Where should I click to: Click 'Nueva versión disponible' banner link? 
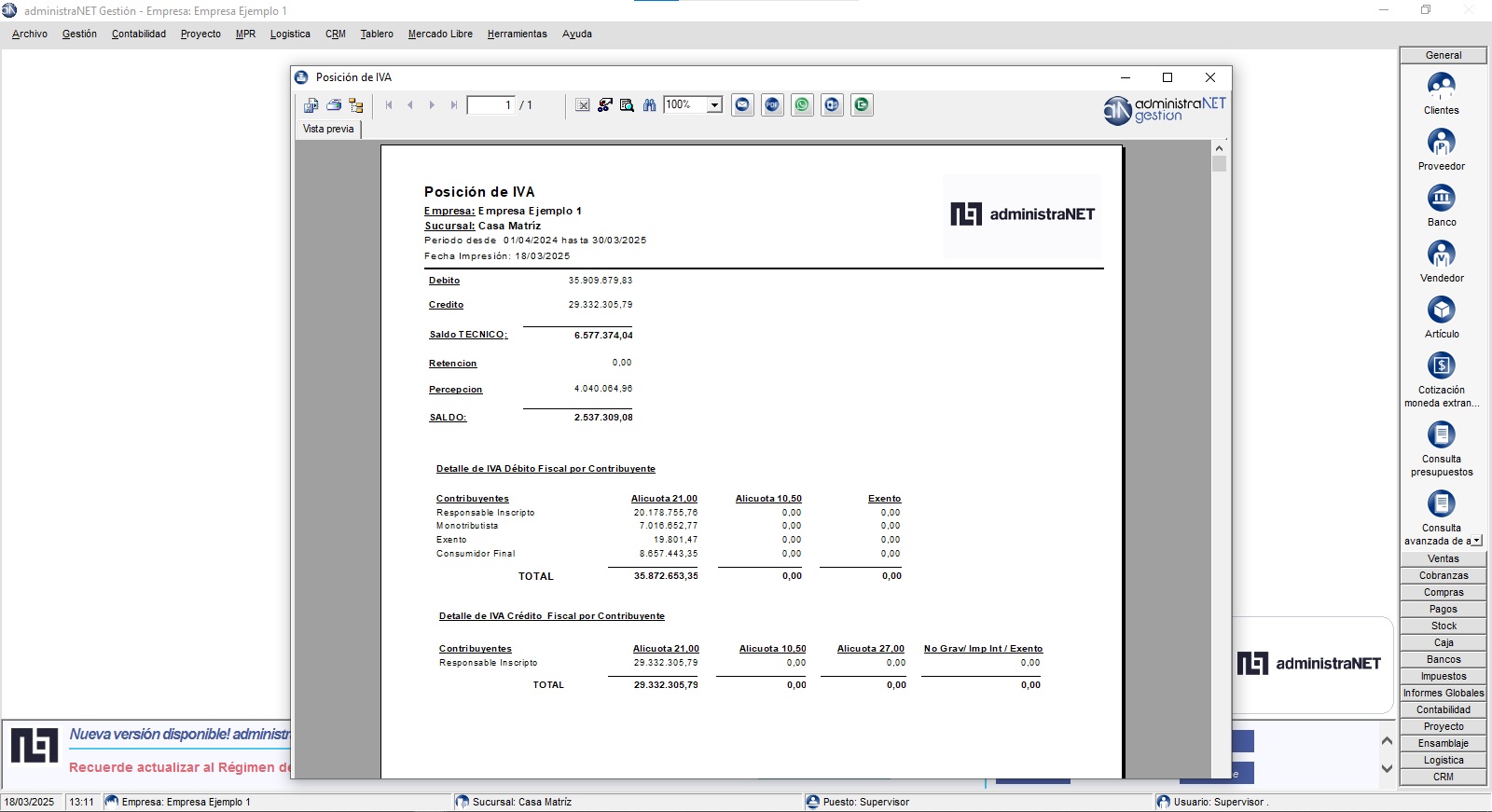tap(180, 735)
